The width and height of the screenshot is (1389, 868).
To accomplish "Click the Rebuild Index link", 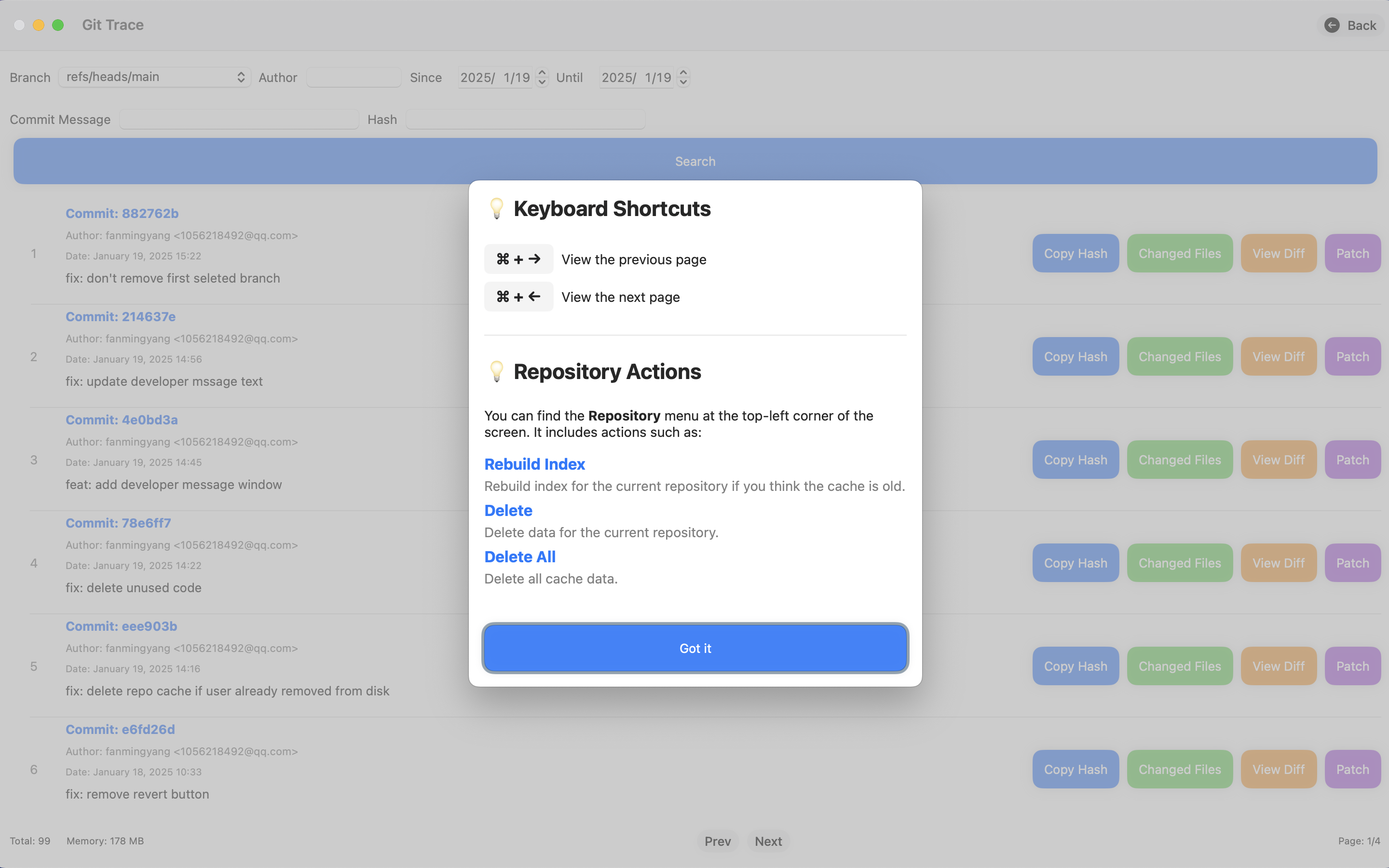I will pyautogui.click(x=534, y=464).
